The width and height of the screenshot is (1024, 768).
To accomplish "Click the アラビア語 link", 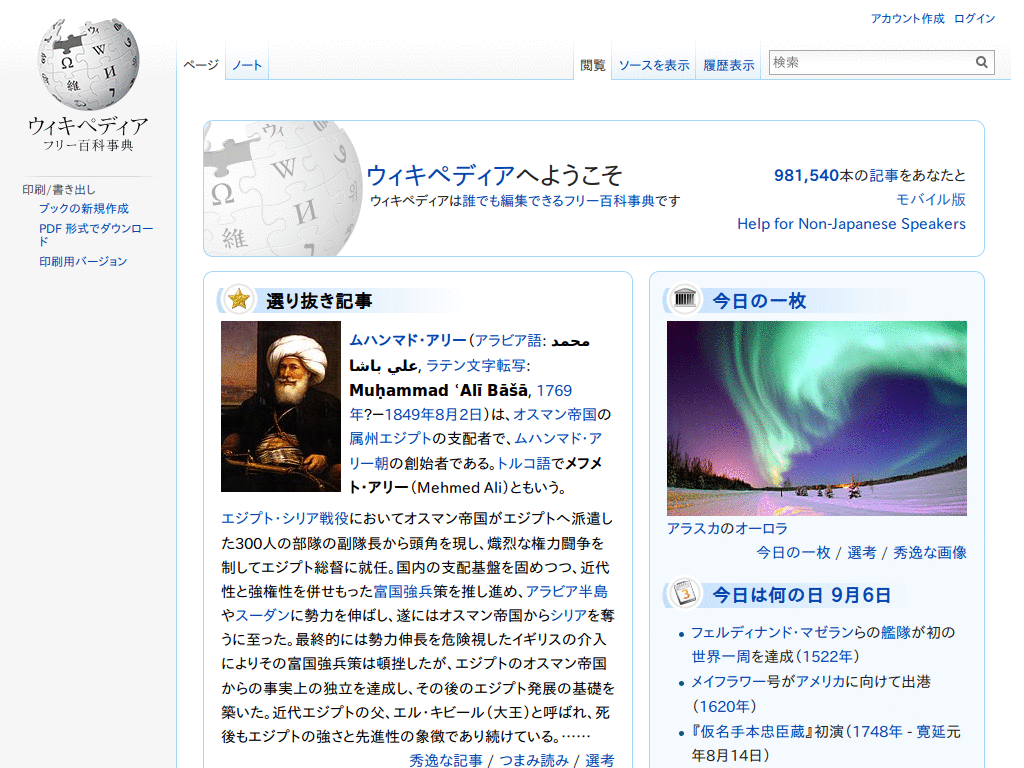I will click(507, 340).
